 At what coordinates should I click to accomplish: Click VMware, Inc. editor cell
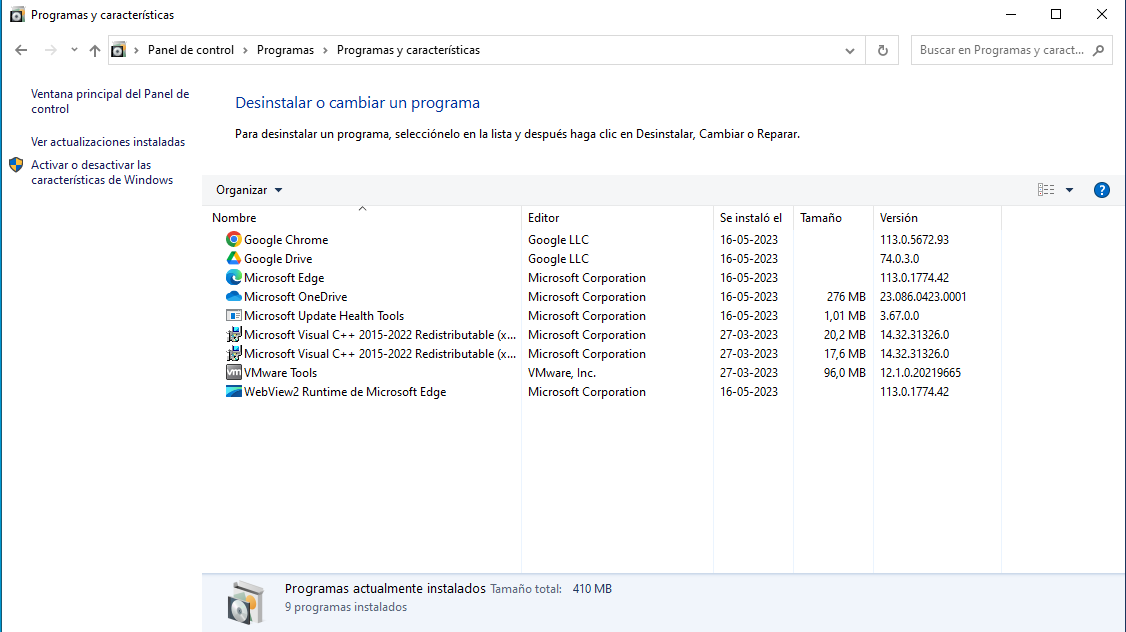click(562, 372)
